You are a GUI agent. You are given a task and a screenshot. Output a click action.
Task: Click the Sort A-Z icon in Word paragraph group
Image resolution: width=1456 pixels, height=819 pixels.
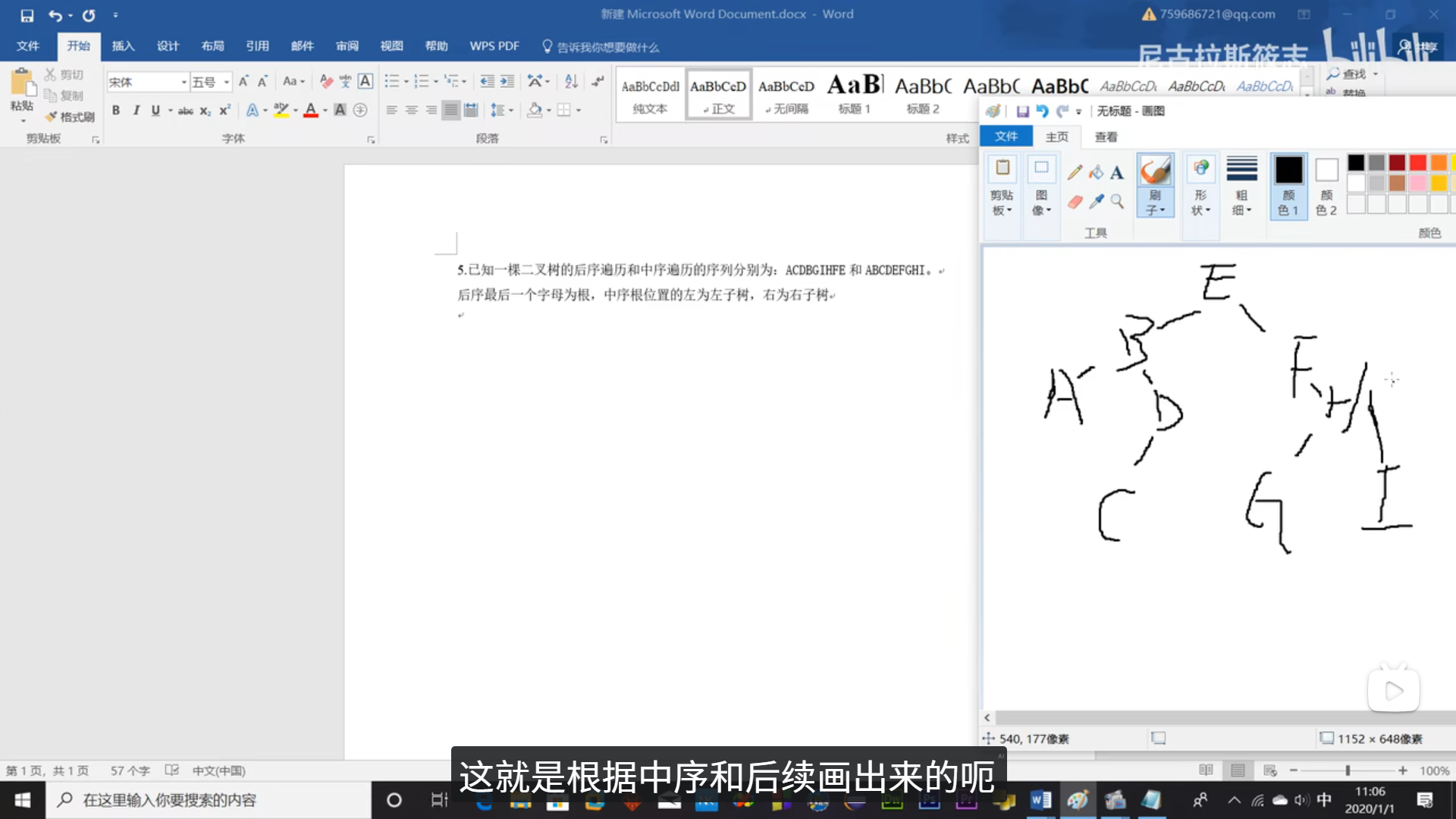pos(571,81)
